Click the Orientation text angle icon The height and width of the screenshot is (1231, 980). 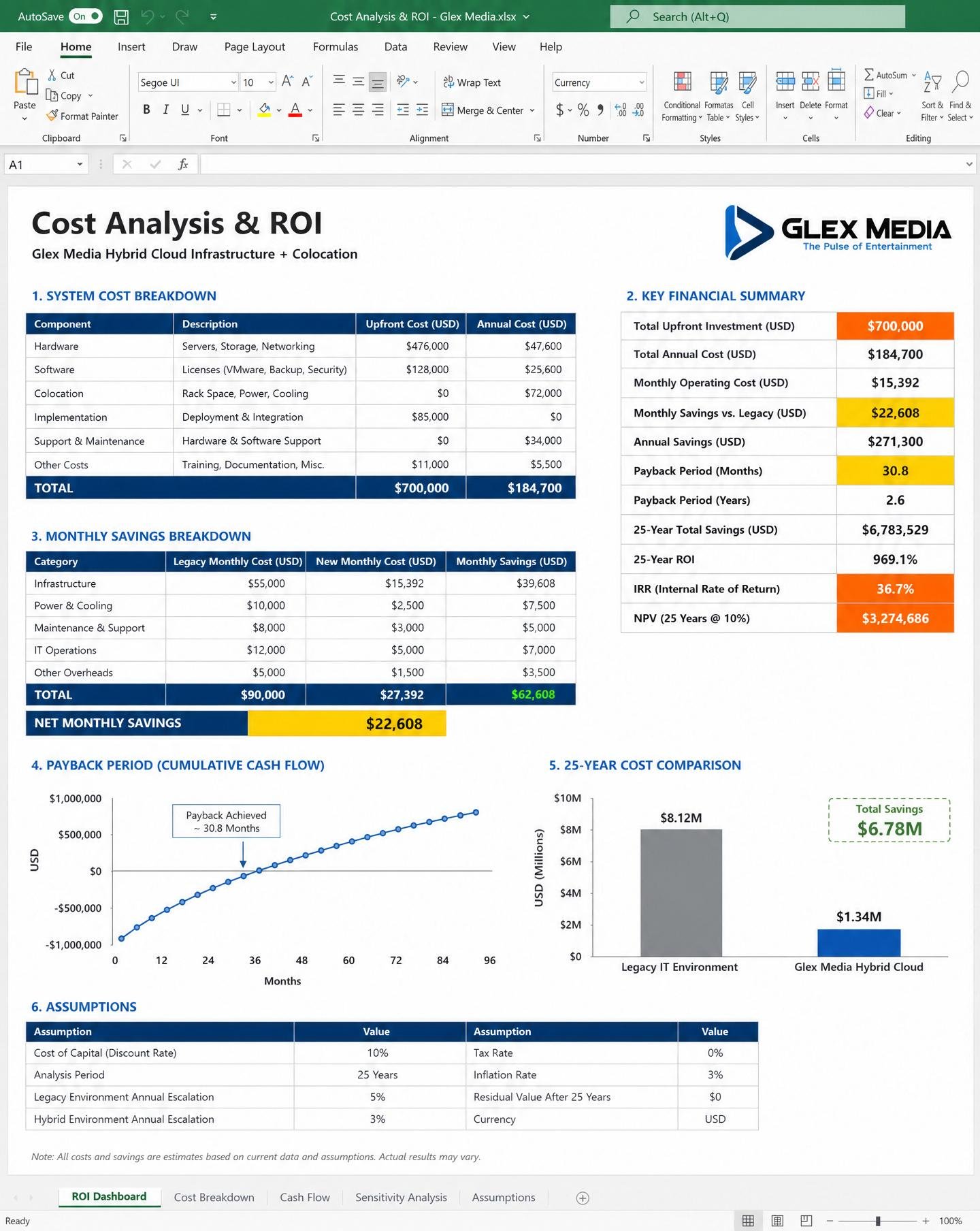pos(404,82)
